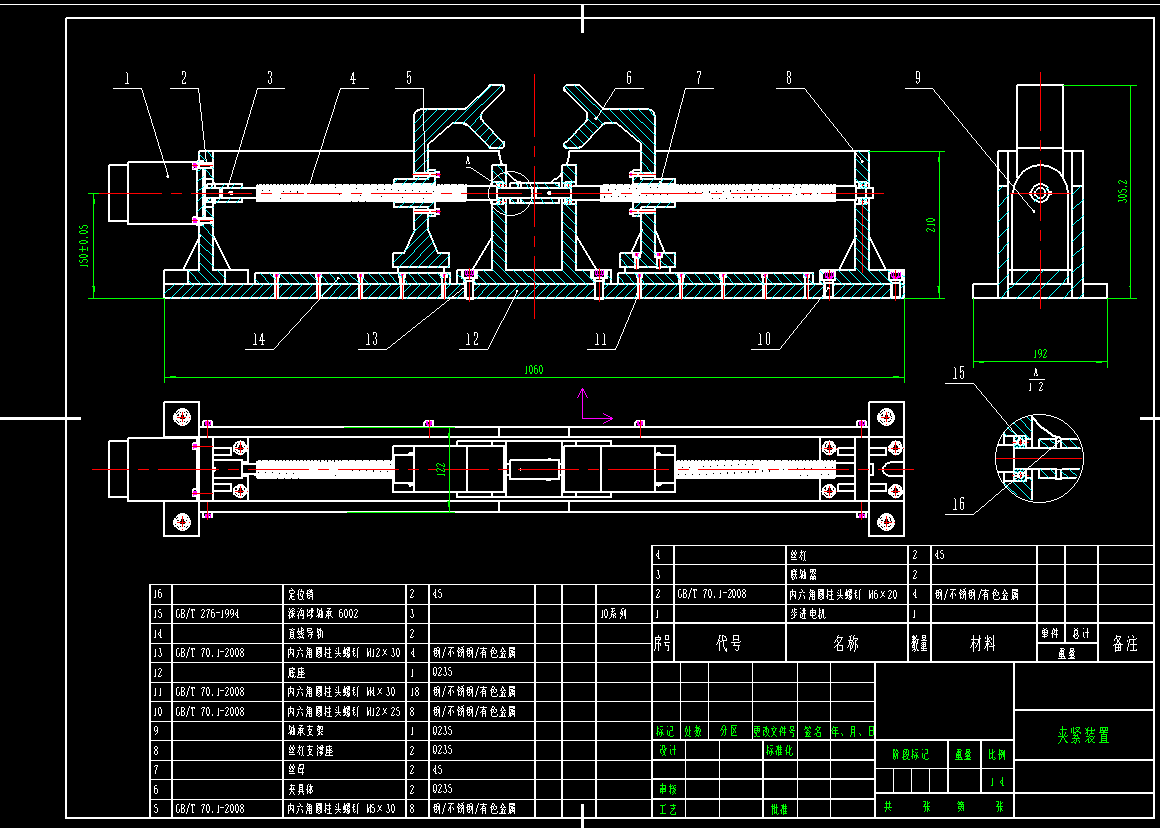Click the 序号 column header
This screenshot has height=828, width=1160.
[663, 643]
